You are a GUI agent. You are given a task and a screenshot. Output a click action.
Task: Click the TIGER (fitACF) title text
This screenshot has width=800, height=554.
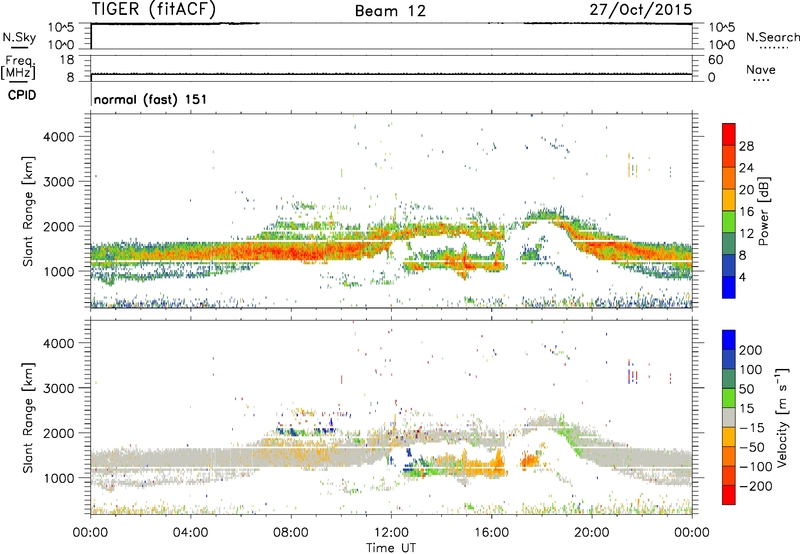pos(154,9)
